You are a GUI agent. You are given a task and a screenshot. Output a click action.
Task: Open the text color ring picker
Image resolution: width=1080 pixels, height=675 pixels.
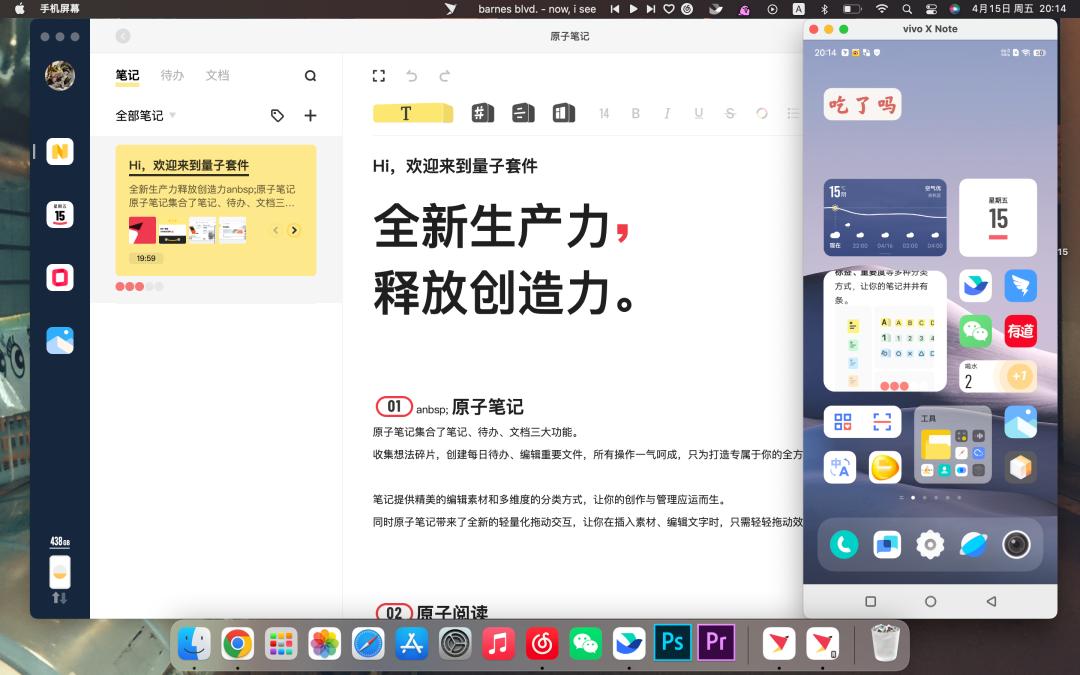[762, 114]
